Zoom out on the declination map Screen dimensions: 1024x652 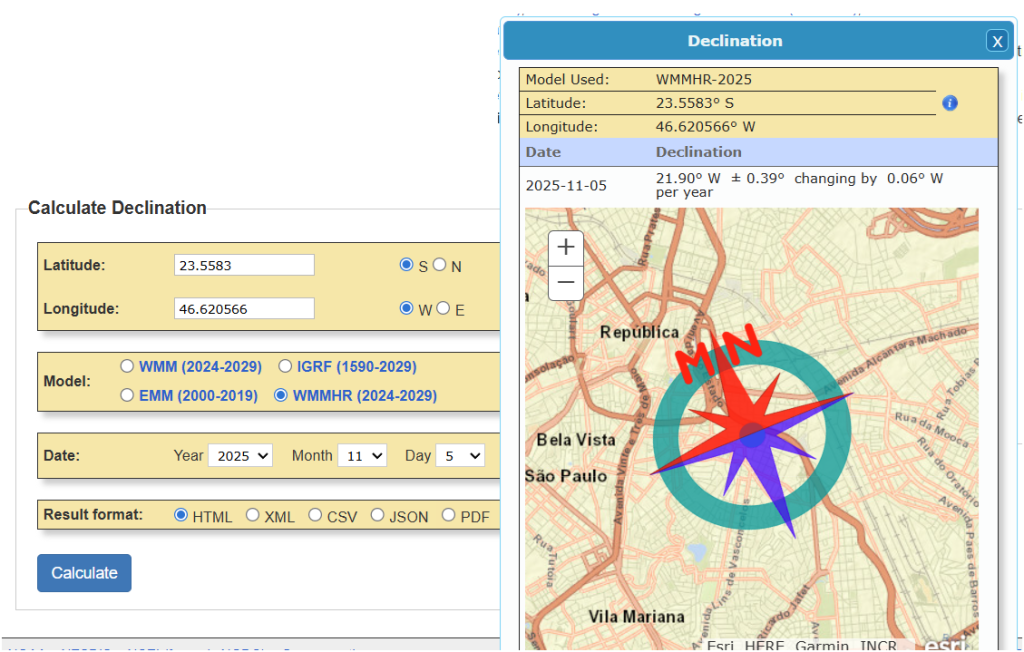click(566, 283)
